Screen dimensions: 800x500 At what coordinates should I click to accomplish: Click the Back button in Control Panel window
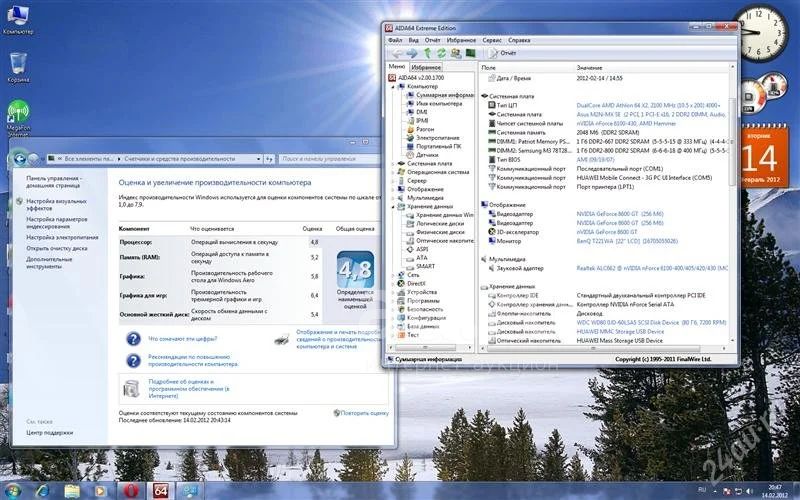click(19, 159)
